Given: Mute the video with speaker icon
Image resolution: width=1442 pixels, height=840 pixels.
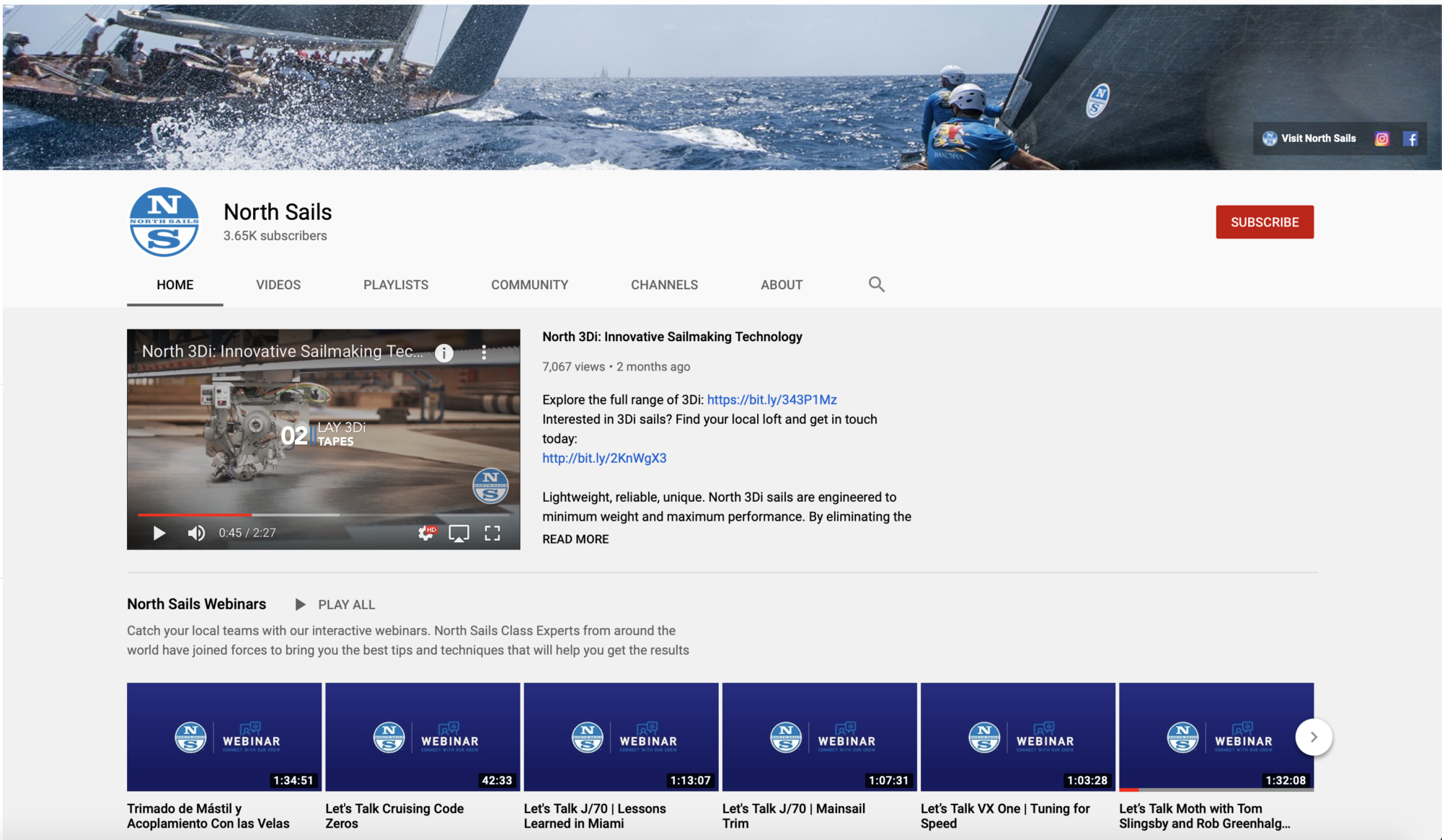Looking at the screenshot, I should [x=196, y=533].
